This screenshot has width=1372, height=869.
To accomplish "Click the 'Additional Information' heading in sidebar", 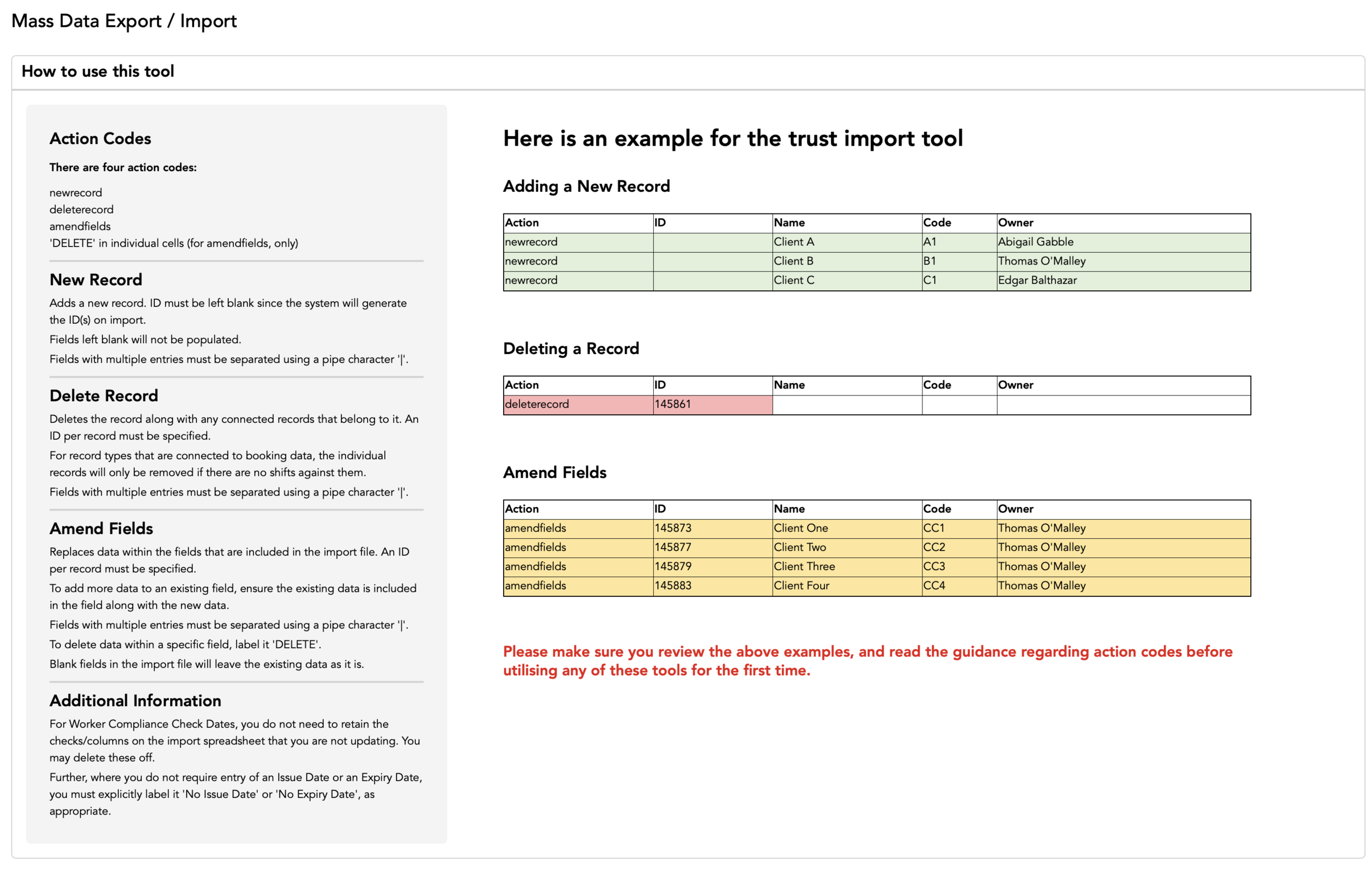I will click(135, 701).
